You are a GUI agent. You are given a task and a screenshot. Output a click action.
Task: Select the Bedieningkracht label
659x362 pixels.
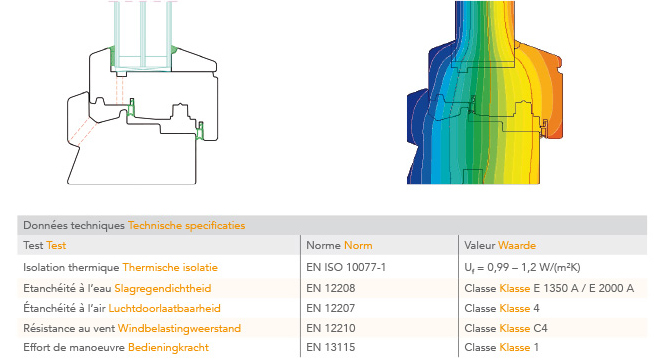168,347
